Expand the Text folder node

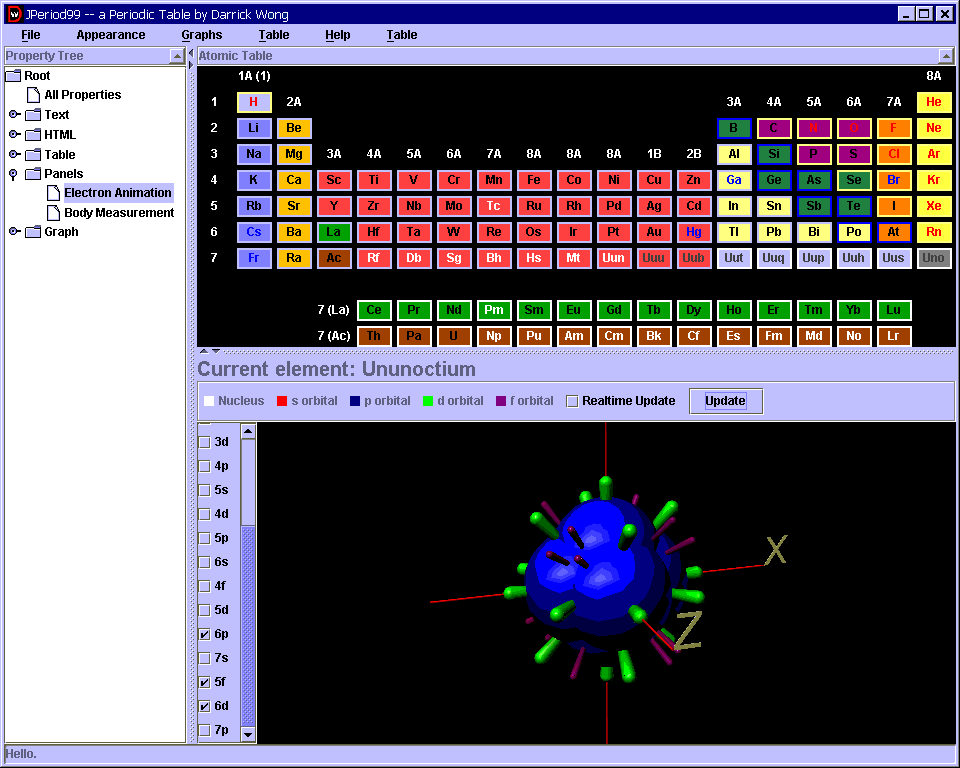pos(14,115)
